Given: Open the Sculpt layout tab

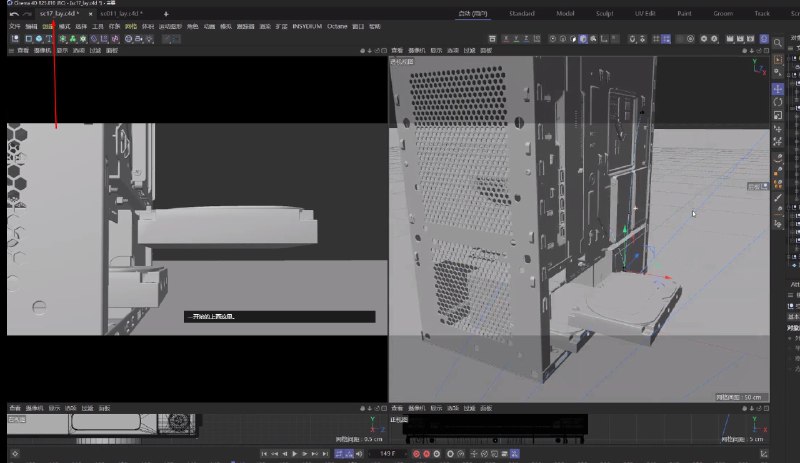Looking at the screenshot, I should [605, 13].
